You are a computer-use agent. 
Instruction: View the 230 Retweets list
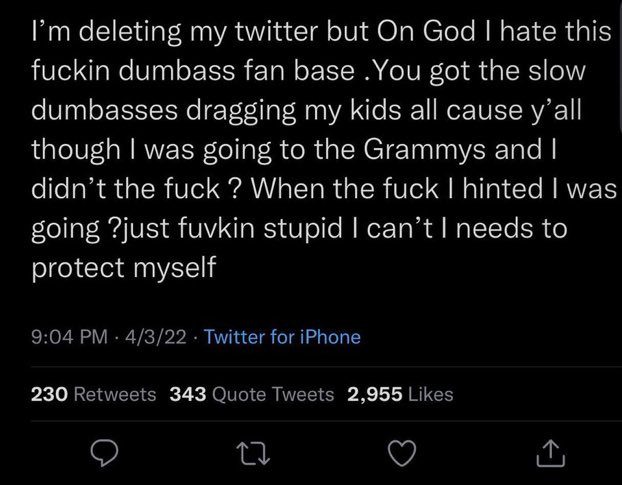point(94,394)
